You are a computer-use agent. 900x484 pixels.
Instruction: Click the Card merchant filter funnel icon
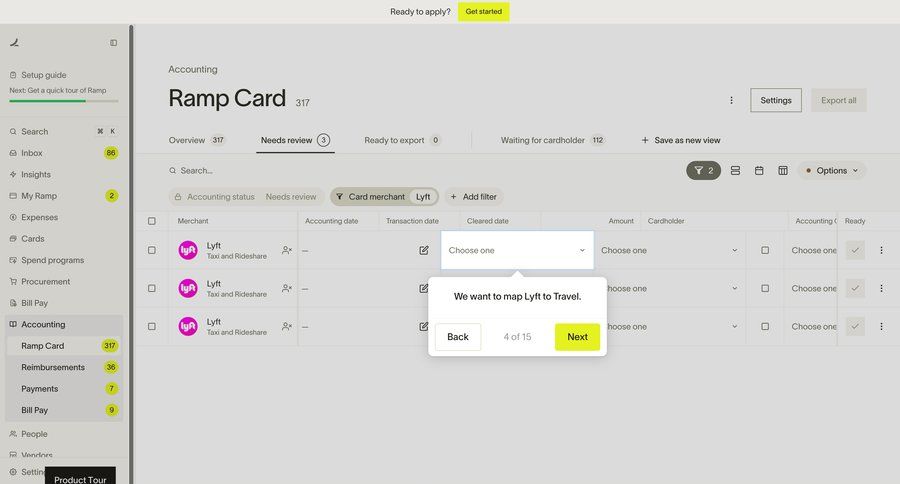point(339,196)
